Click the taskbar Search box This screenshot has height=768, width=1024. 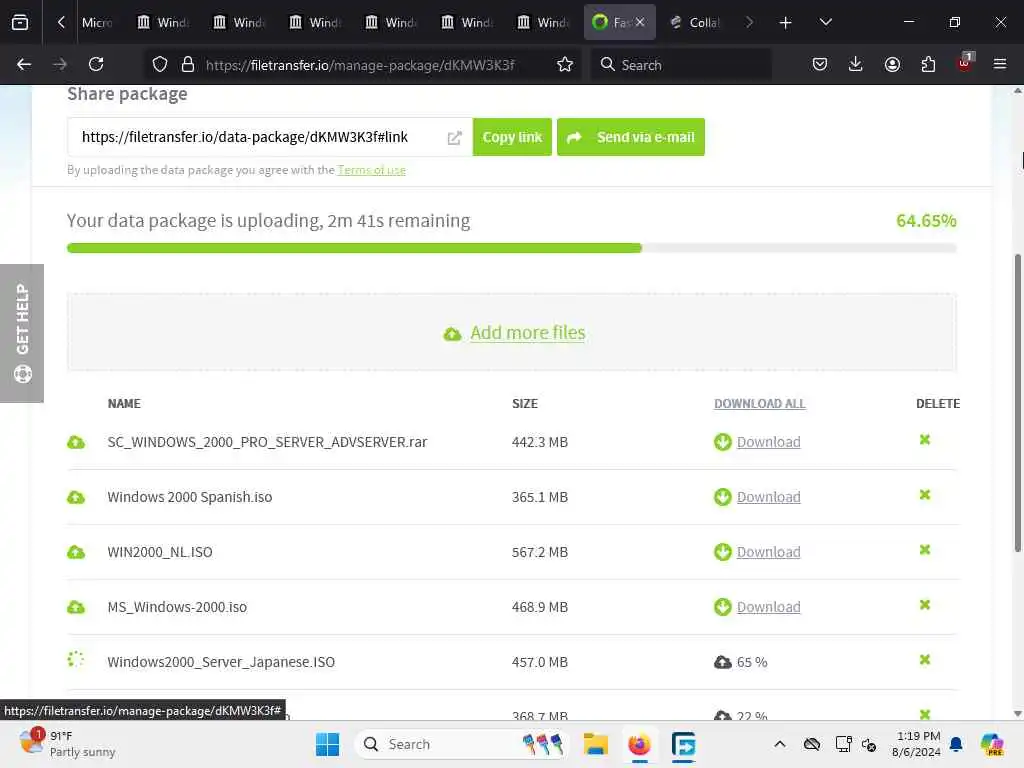pos(461,744)
